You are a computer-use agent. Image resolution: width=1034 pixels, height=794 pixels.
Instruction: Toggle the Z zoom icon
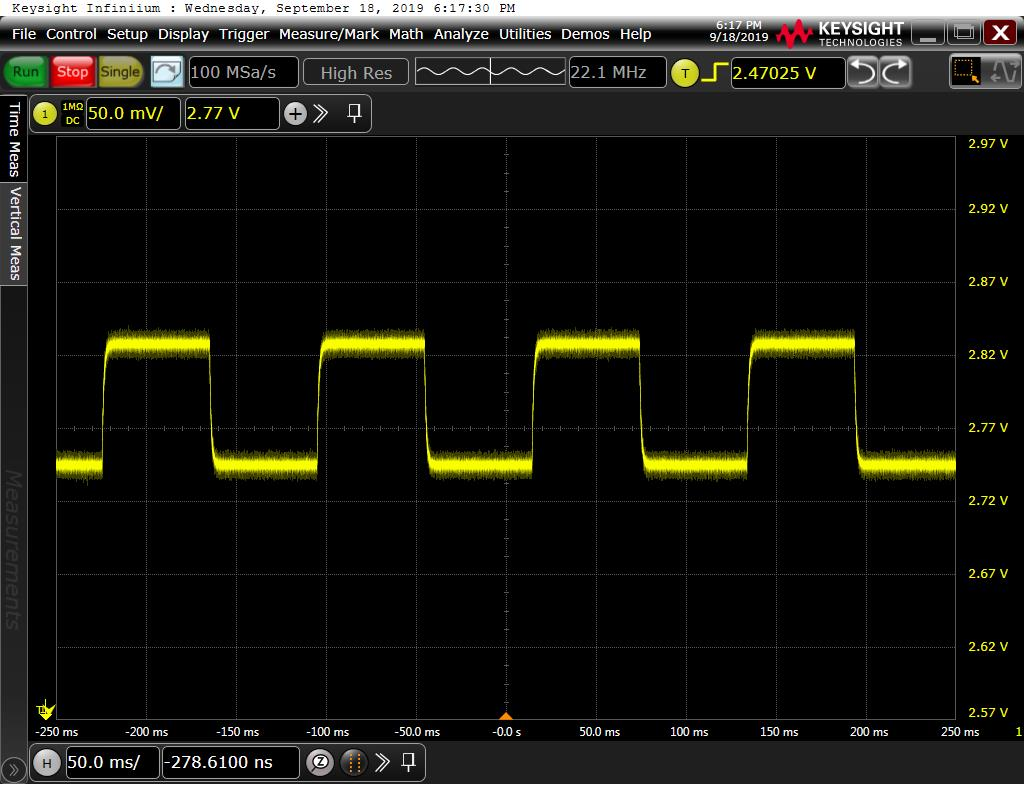click(320, 763)
